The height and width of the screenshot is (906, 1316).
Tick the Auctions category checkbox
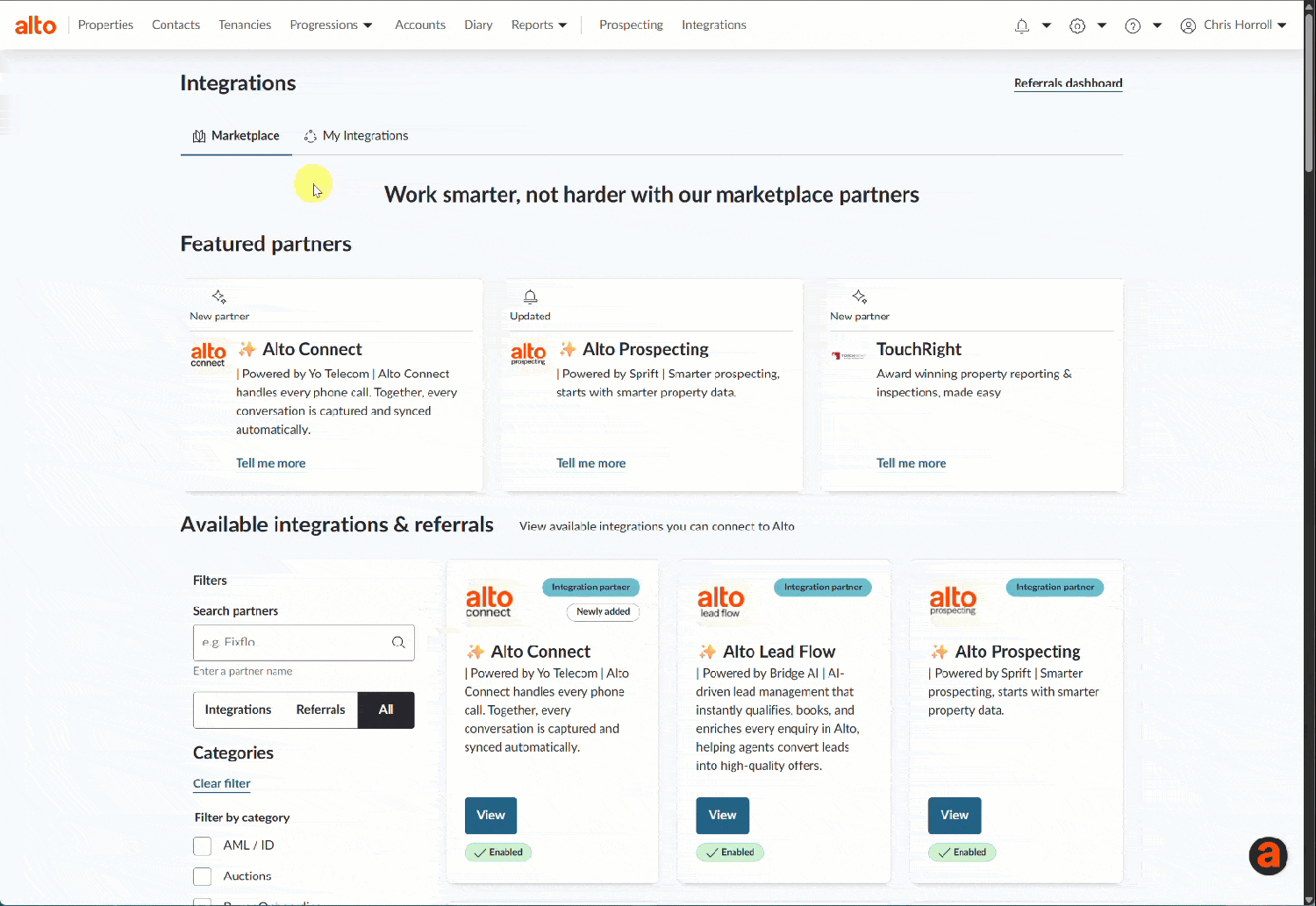point(203,876)
